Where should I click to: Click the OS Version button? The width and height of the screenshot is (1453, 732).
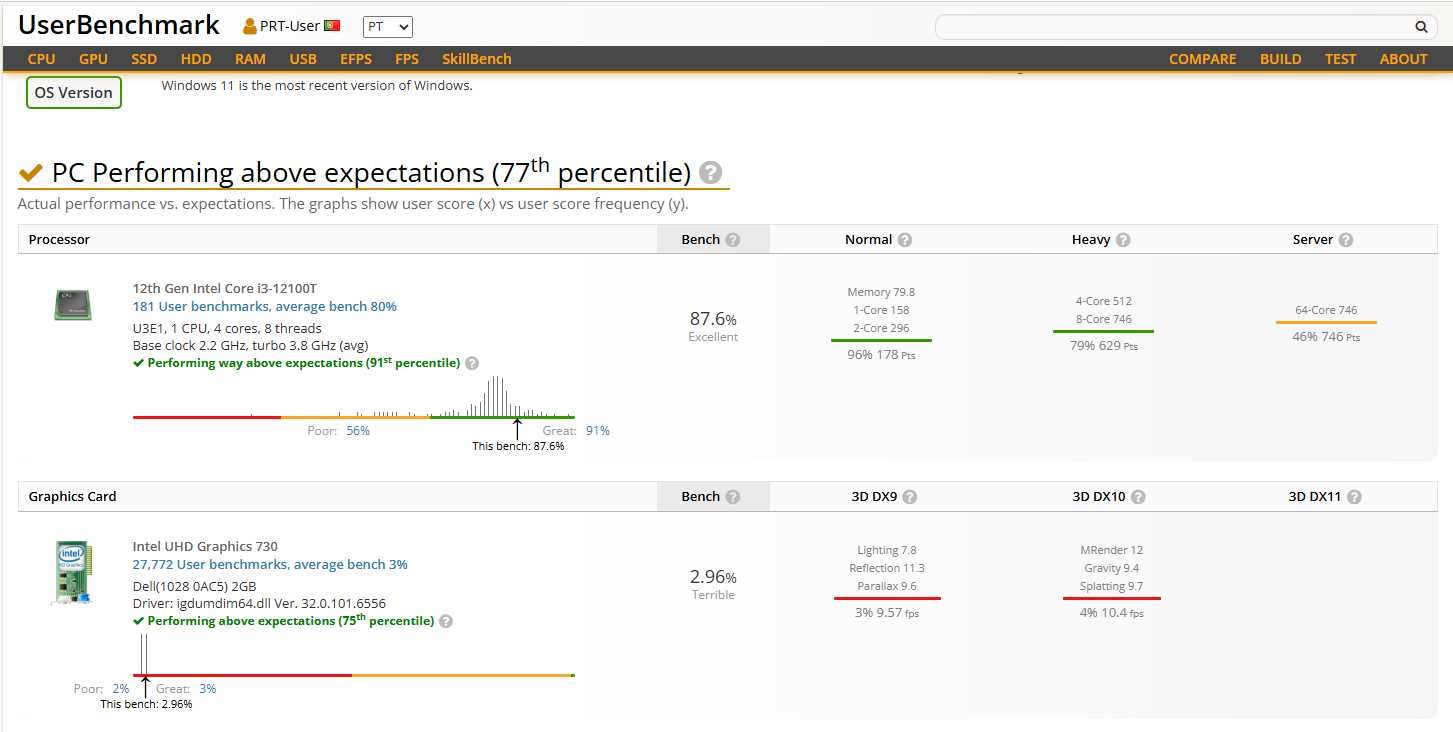pos(74,93)
